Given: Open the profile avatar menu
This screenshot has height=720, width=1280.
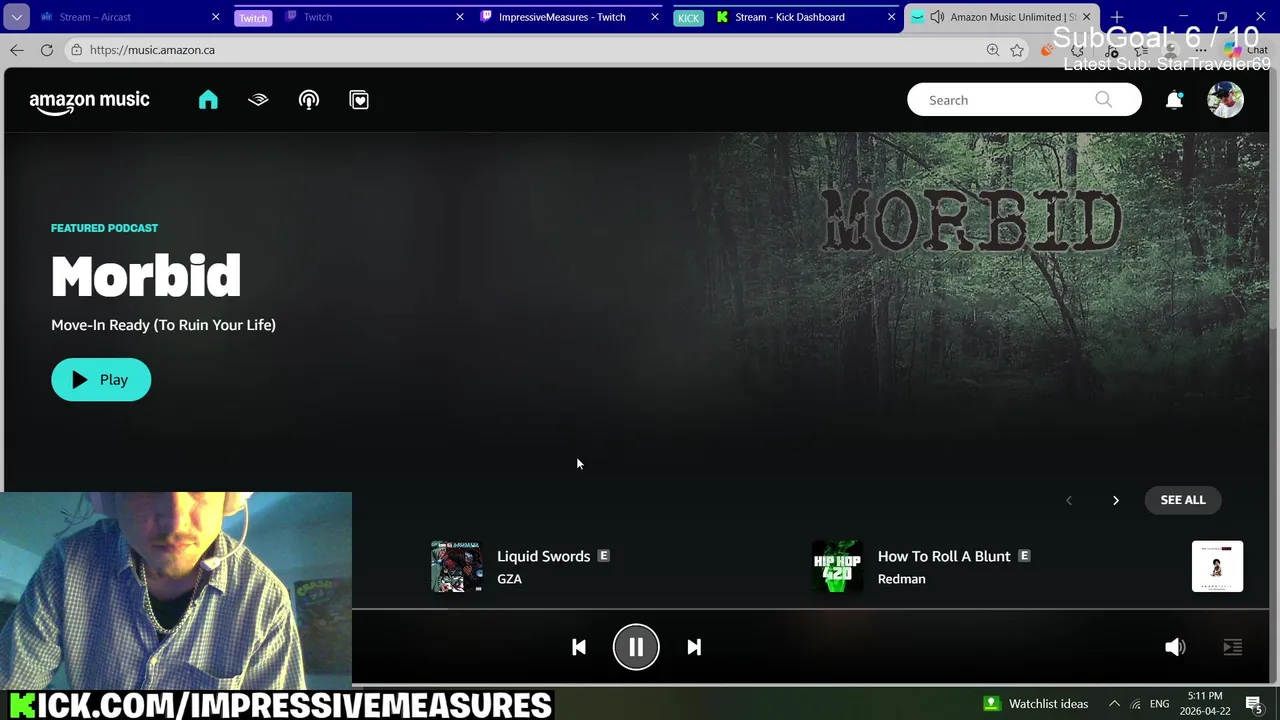Looking at the screenshot, I should click(1225, 100).
